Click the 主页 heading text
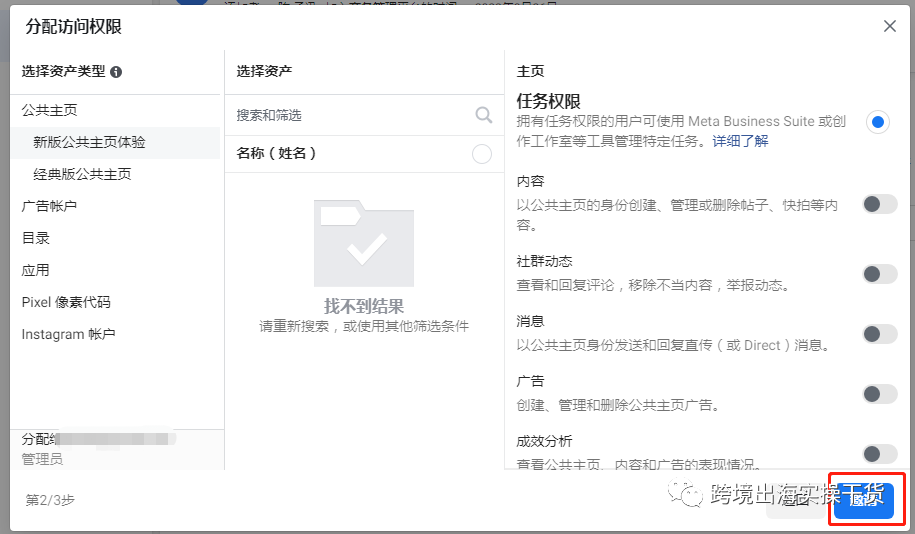The image size is (915, 534). click(x=530, y=71)
